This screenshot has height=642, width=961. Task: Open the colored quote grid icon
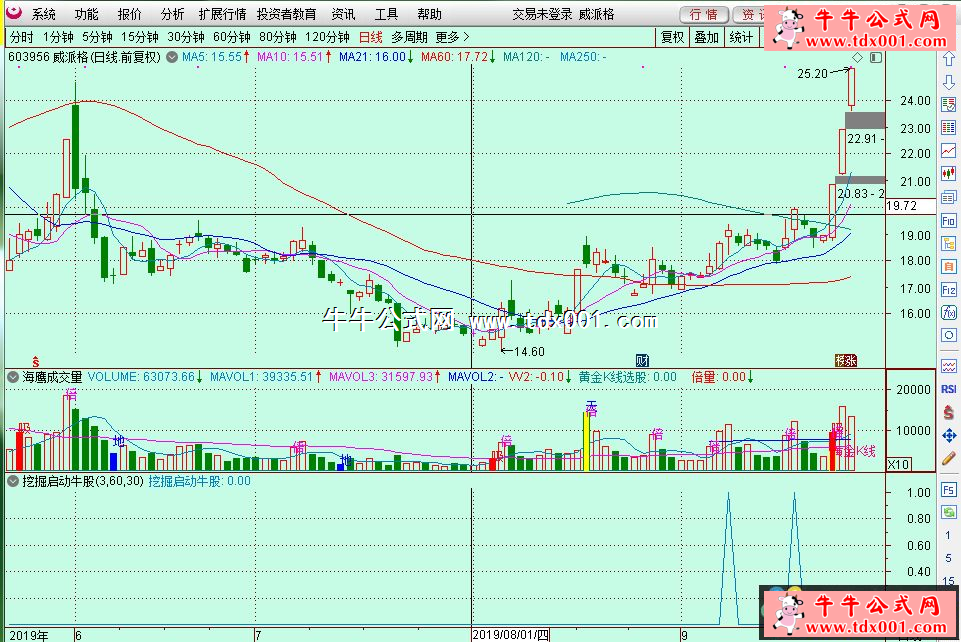coord(948,127)
